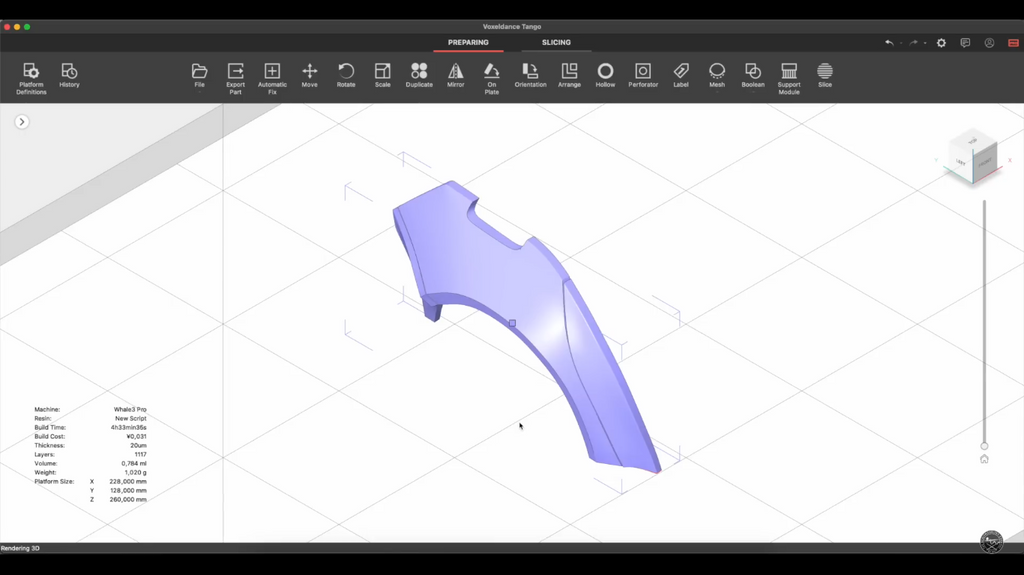Click the Volume value 0,784 ml
Viewport: 1024px width, 575px height.
pos(134,464)
